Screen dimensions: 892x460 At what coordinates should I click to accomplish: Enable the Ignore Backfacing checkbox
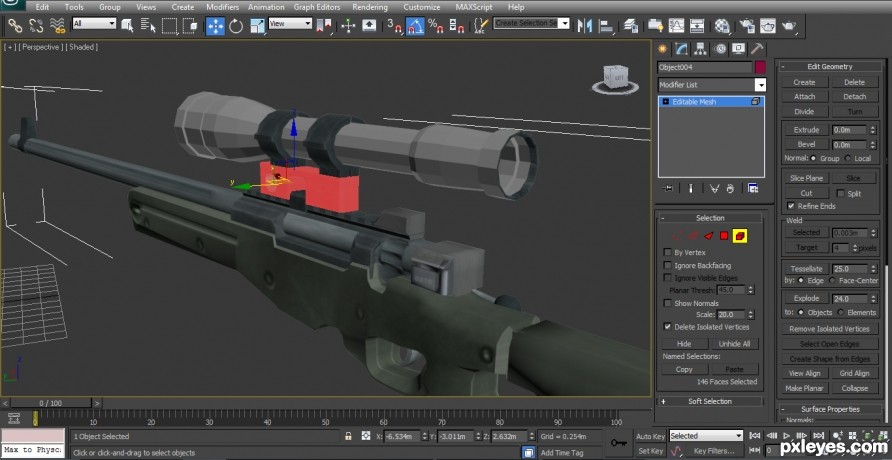(x=667, y=265)
